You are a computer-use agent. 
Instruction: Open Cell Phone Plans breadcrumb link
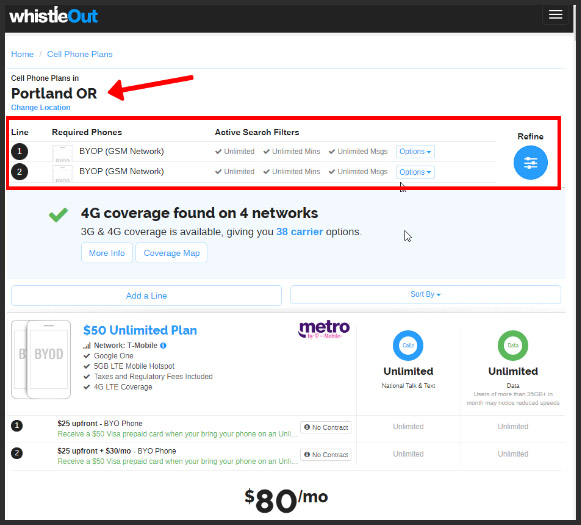coord(80,54)
